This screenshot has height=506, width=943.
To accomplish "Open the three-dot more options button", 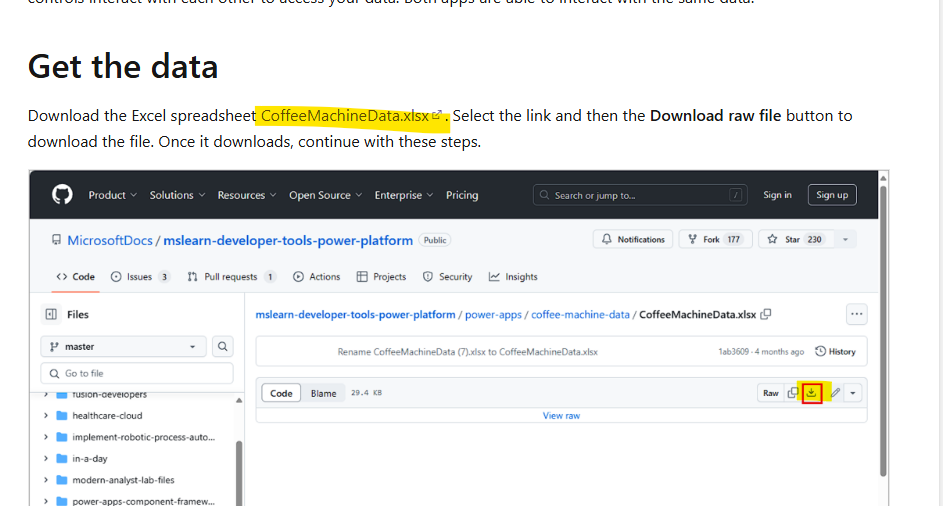I will [x=856, y=314].
